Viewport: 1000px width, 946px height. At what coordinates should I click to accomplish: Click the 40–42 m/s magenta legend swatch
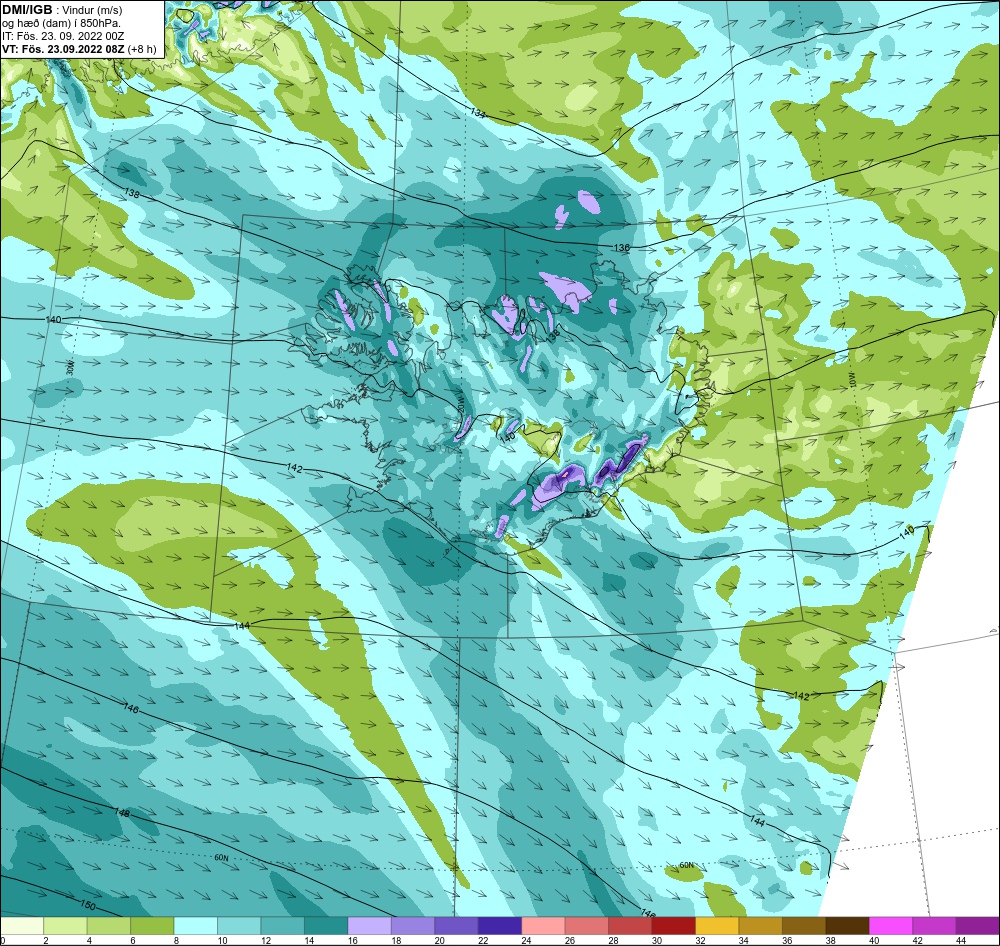point(890,926)
